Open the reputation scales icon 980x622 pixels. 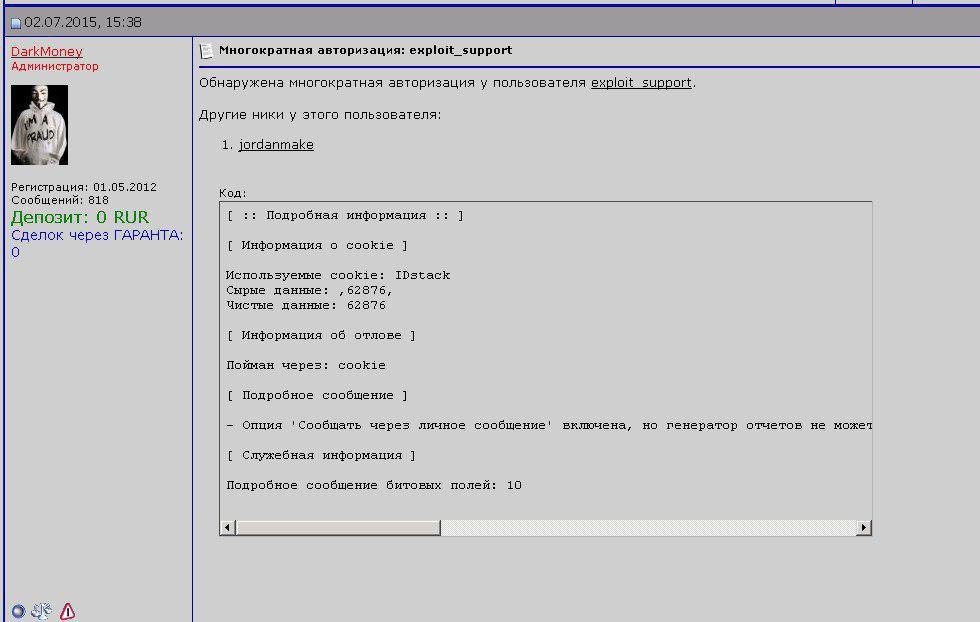click(x=42, y=611)
